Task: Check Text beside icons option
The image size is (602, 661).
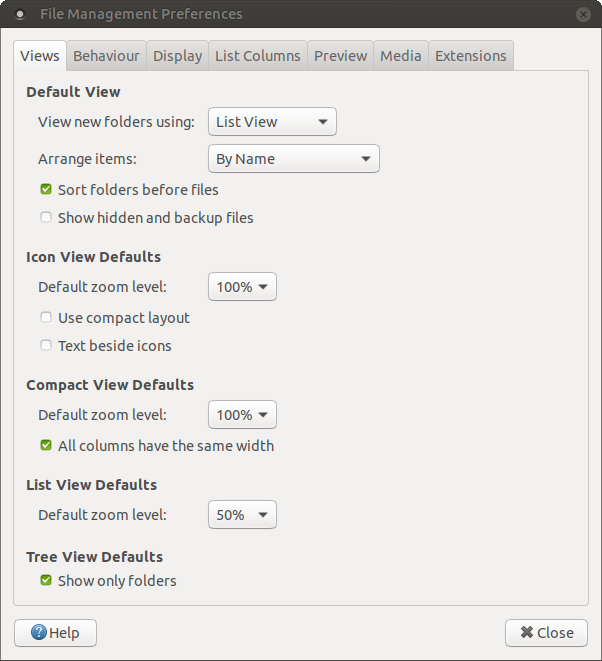Action: pos(46,345)
